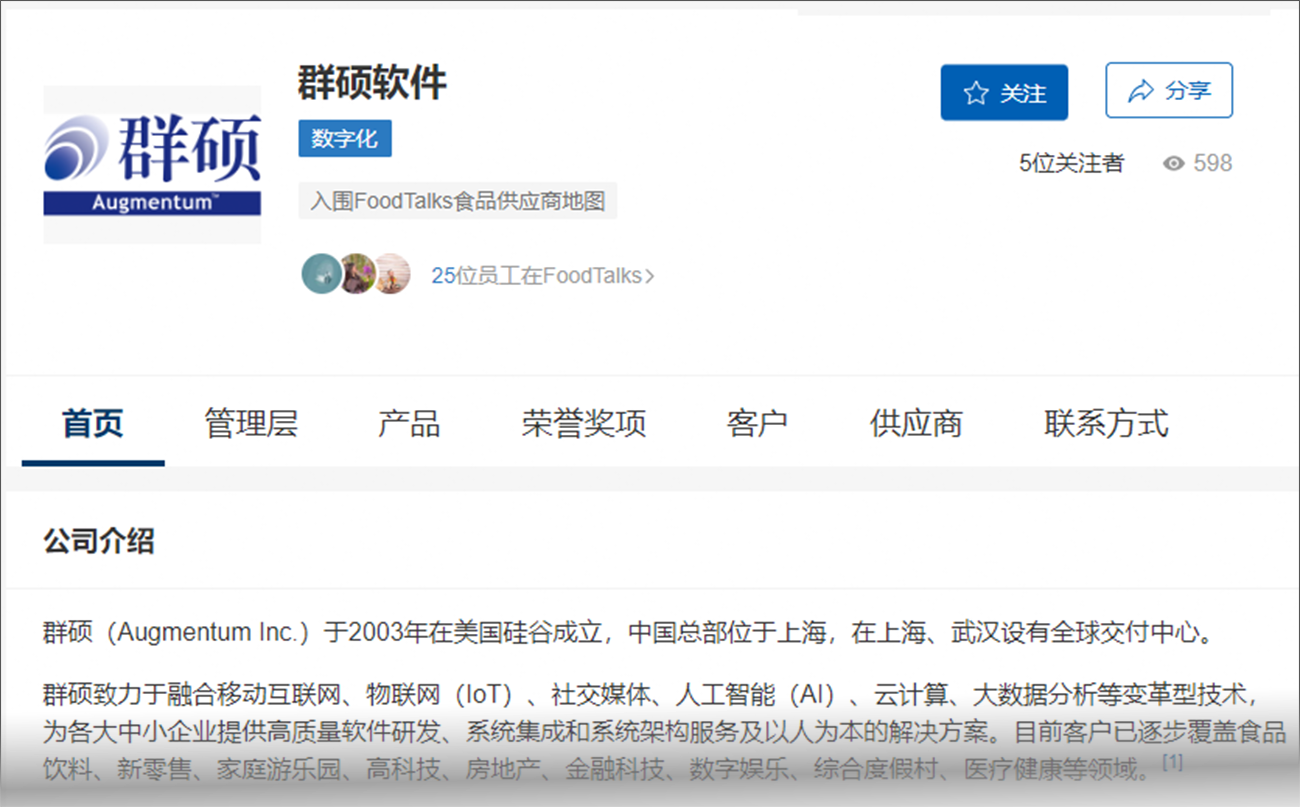Viewport: 1300px width, 807px height.
Task: Share this page using the 分享 button
Action: click(1168, 89)
